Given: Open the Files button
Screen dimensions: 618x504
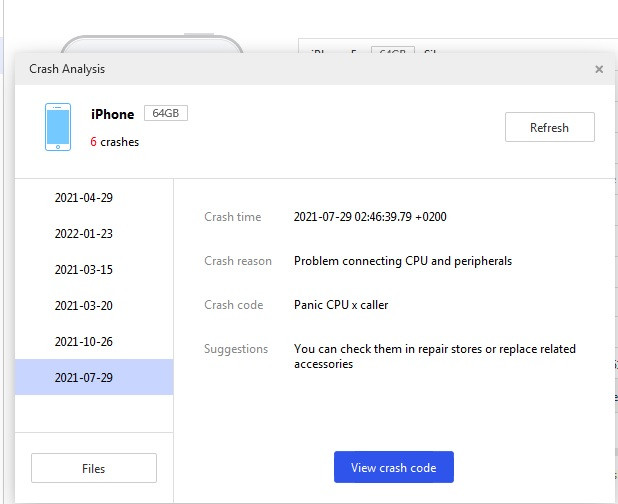Looking at the screenshot, I should pyautogui.click(x=94, y=468).
